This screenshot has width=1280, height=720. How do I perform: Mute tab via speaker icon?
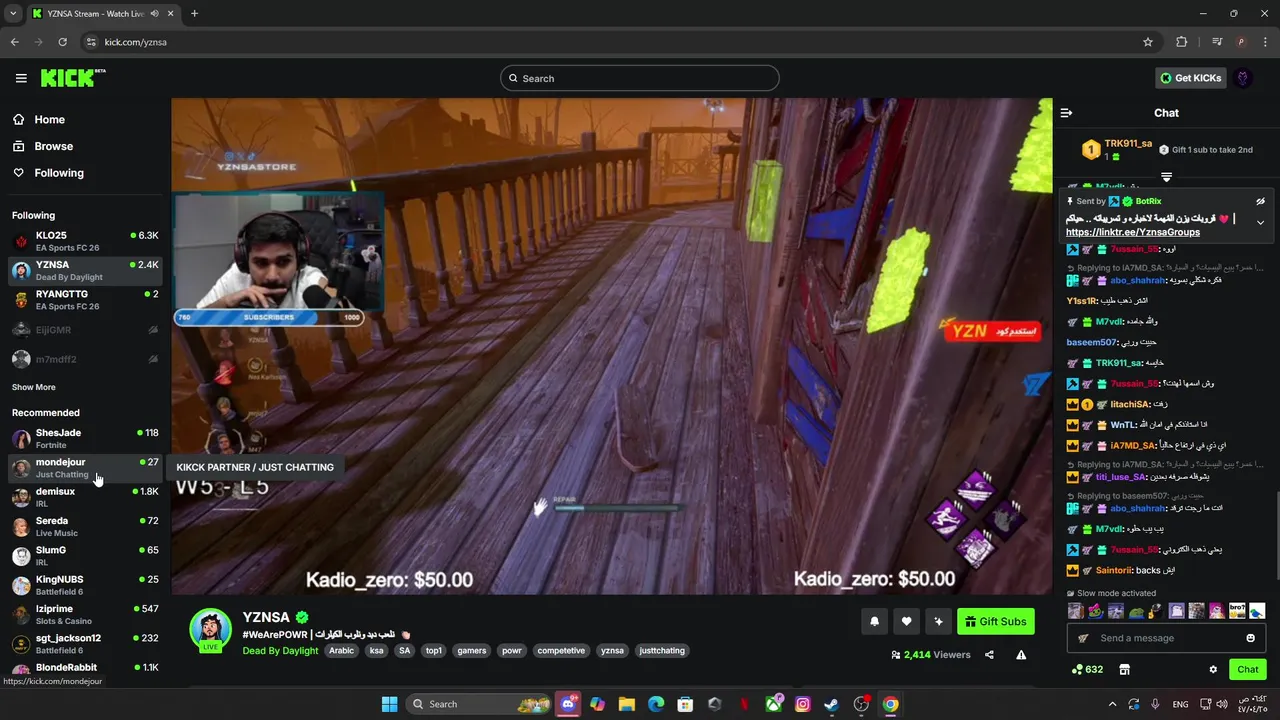(155, 14)
